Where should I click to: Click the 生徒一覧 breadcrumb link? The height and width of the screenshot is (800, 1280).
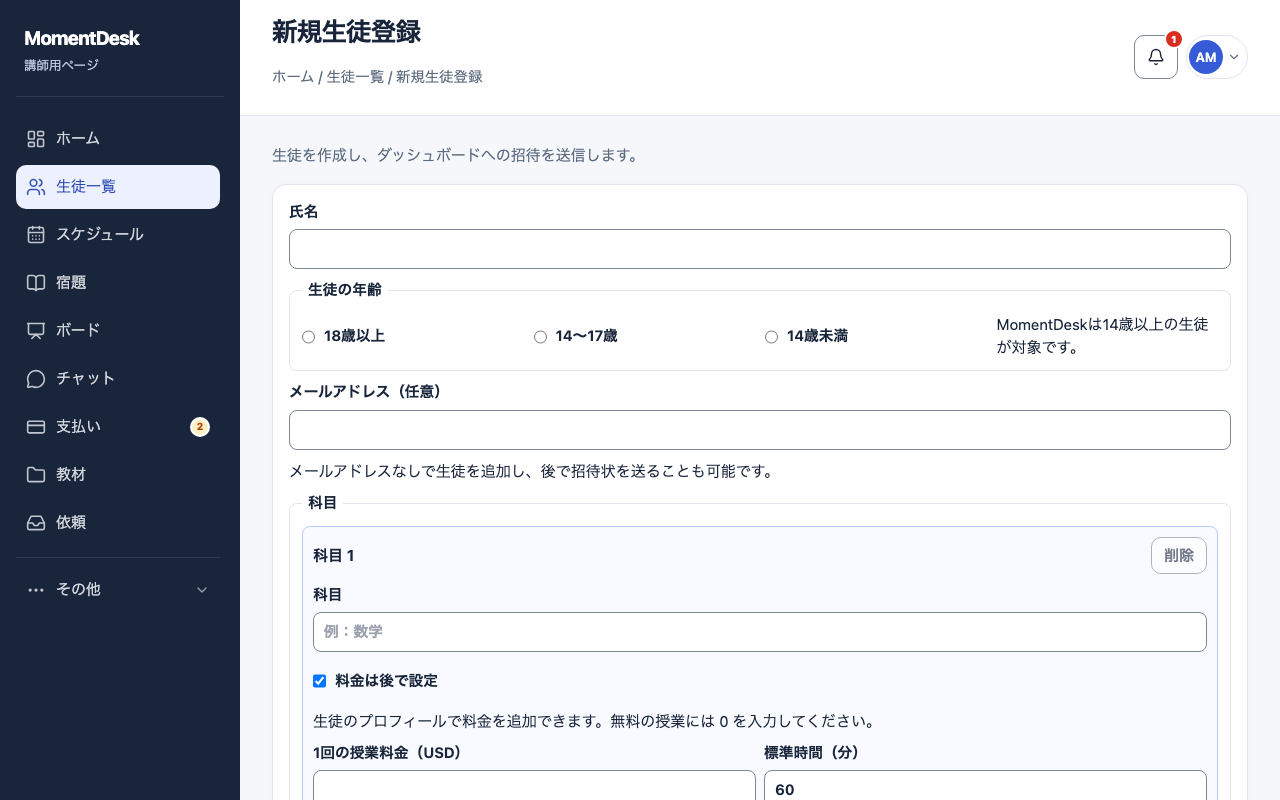pos(355,77)
